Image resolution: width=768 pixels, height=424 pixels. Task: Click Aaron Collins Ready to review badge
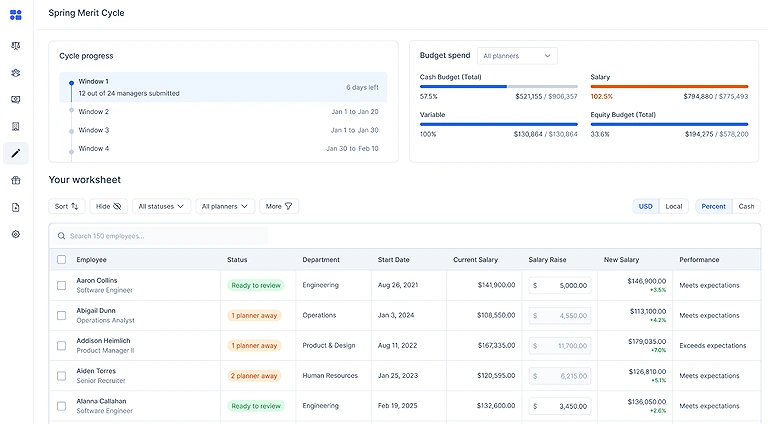coord(256,285)
